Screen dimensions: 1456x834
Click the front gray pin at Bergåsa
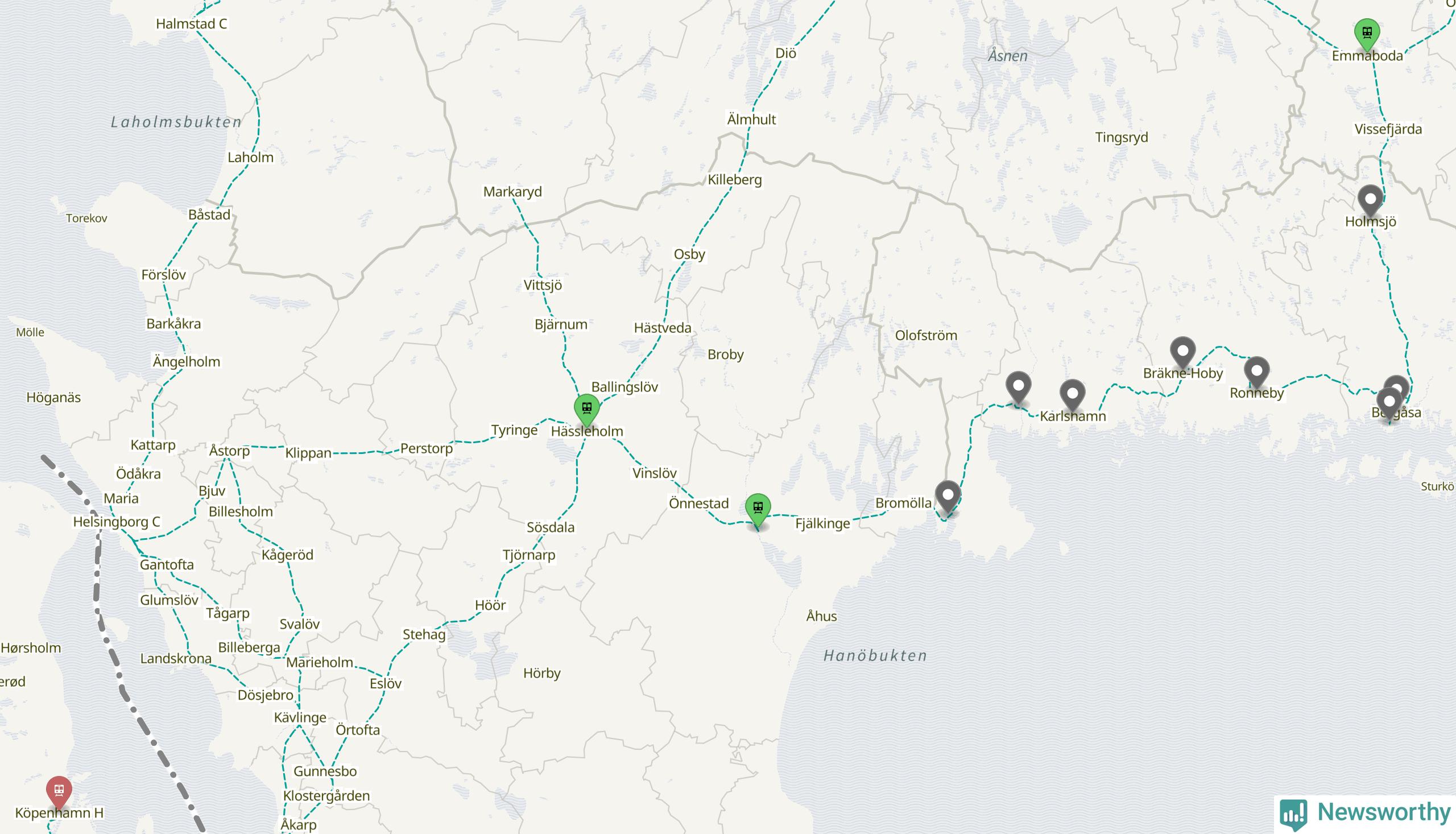click(1388, 402)
